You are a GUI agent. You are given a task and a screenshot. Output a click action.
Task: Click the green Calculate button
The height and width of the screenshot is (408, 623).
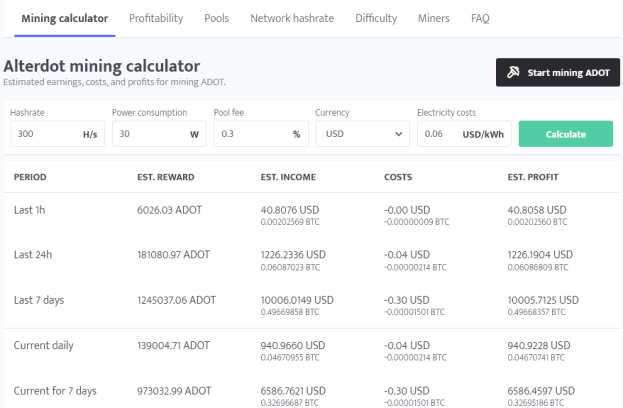click(x=566, y=134)
